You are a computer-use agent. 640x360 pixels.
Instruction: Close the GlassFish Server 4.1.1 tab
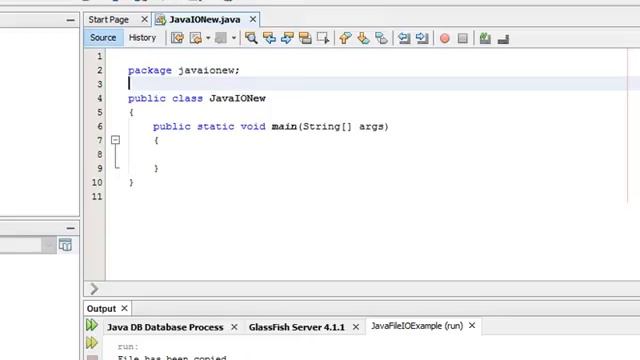pos(356,327)
